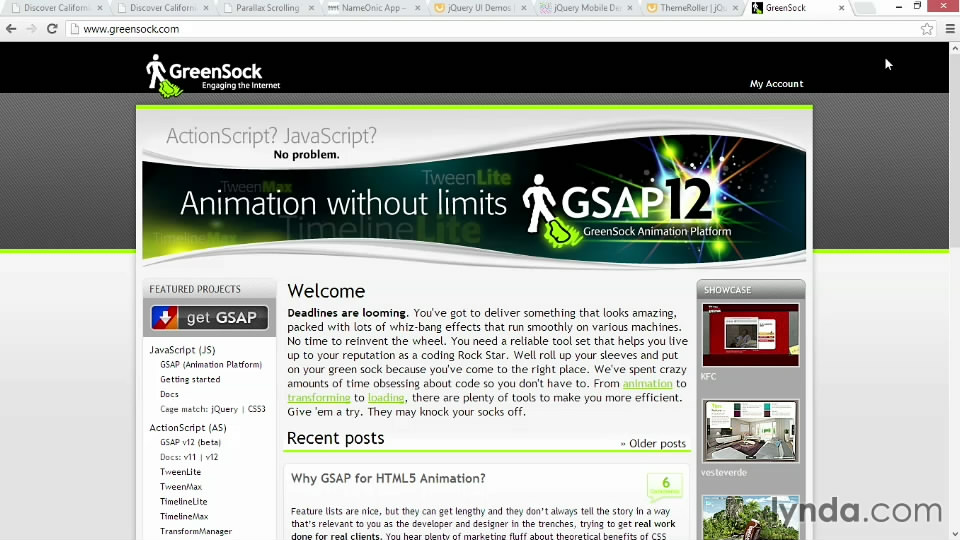
Task: Open the My Account link
Action: pos(776,84)
